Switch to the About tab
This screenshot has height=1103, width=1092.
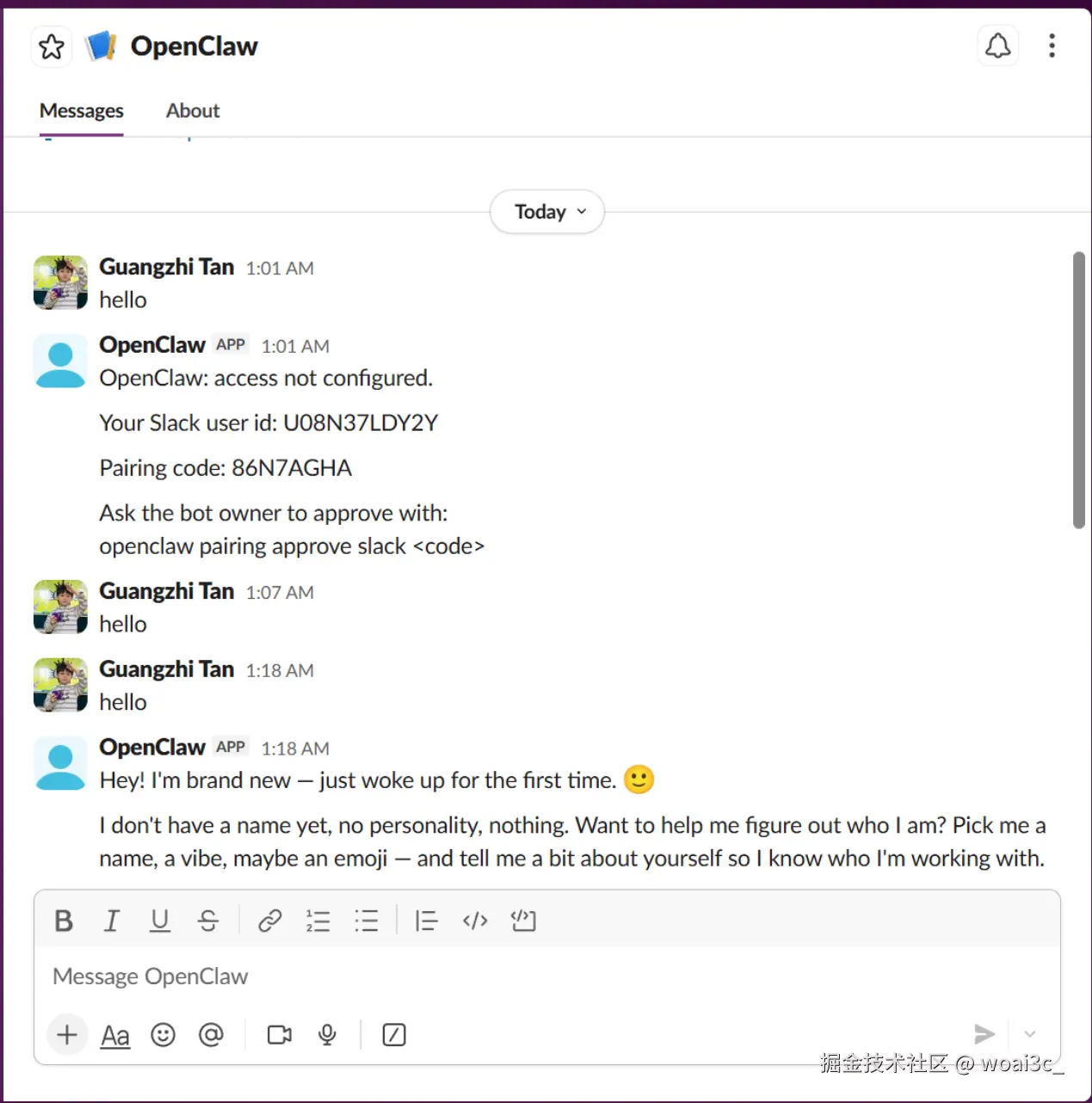point(193,111)
